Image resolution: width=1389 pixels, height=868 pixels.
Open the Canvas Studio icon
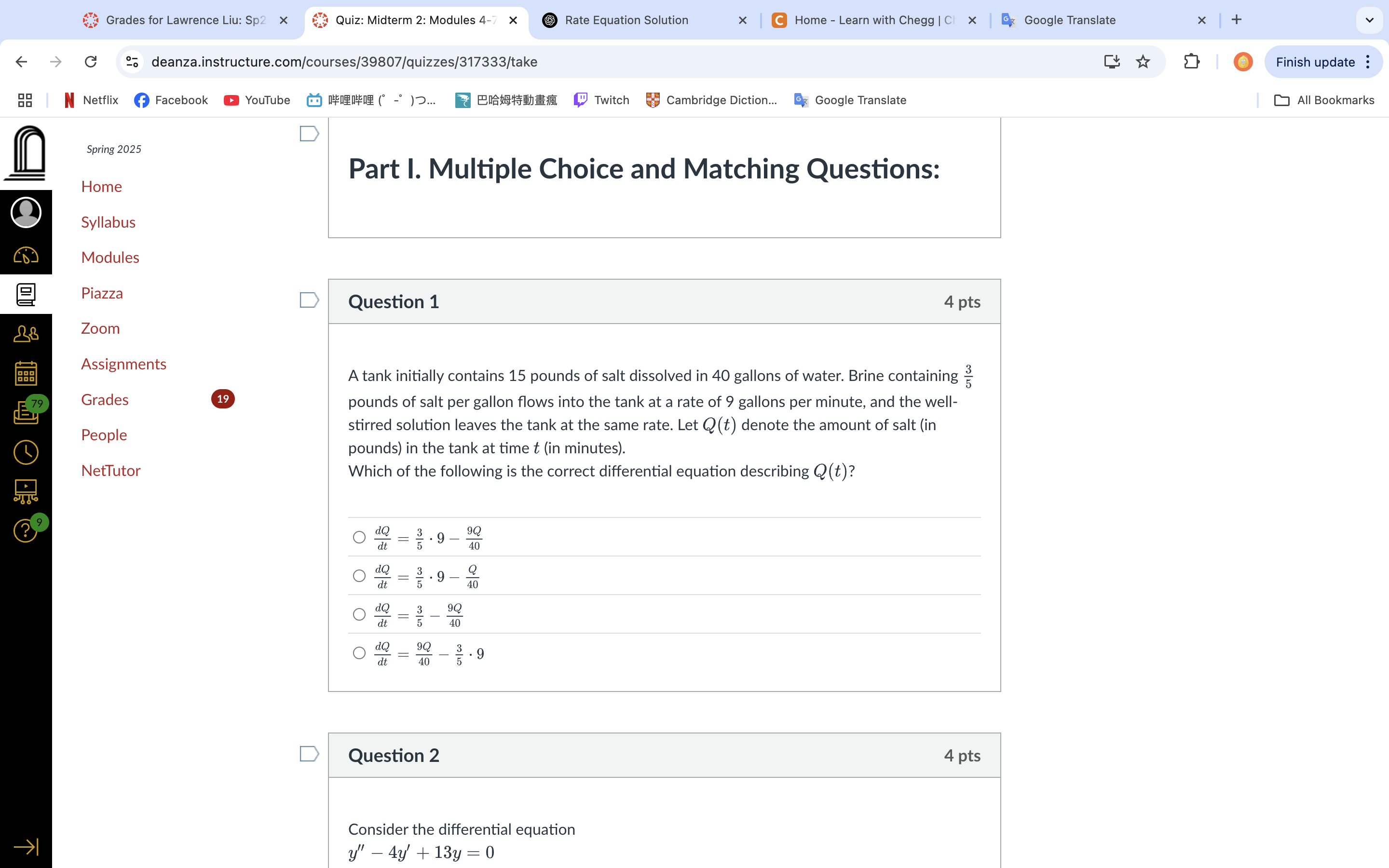coord(25,491)
